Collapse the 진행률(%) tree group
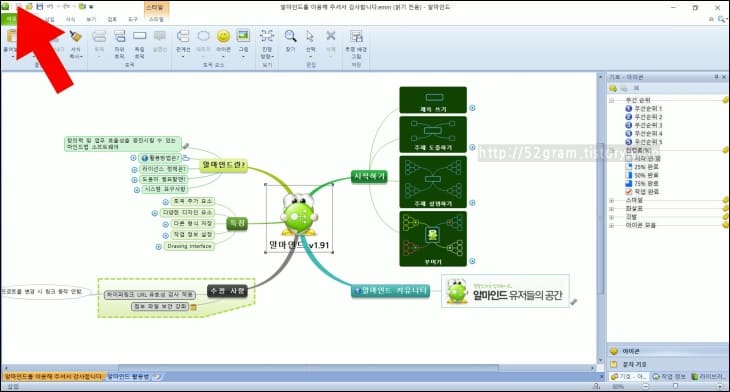Viewport: 730px width, 392px height. pos(612,150)
